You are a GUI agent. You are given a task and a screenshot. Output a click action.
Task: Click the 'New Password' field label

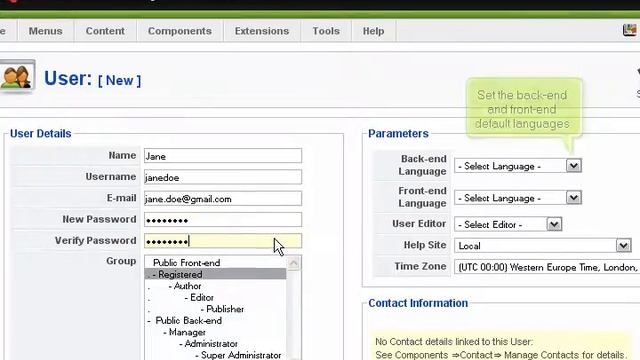coord(99,219)
